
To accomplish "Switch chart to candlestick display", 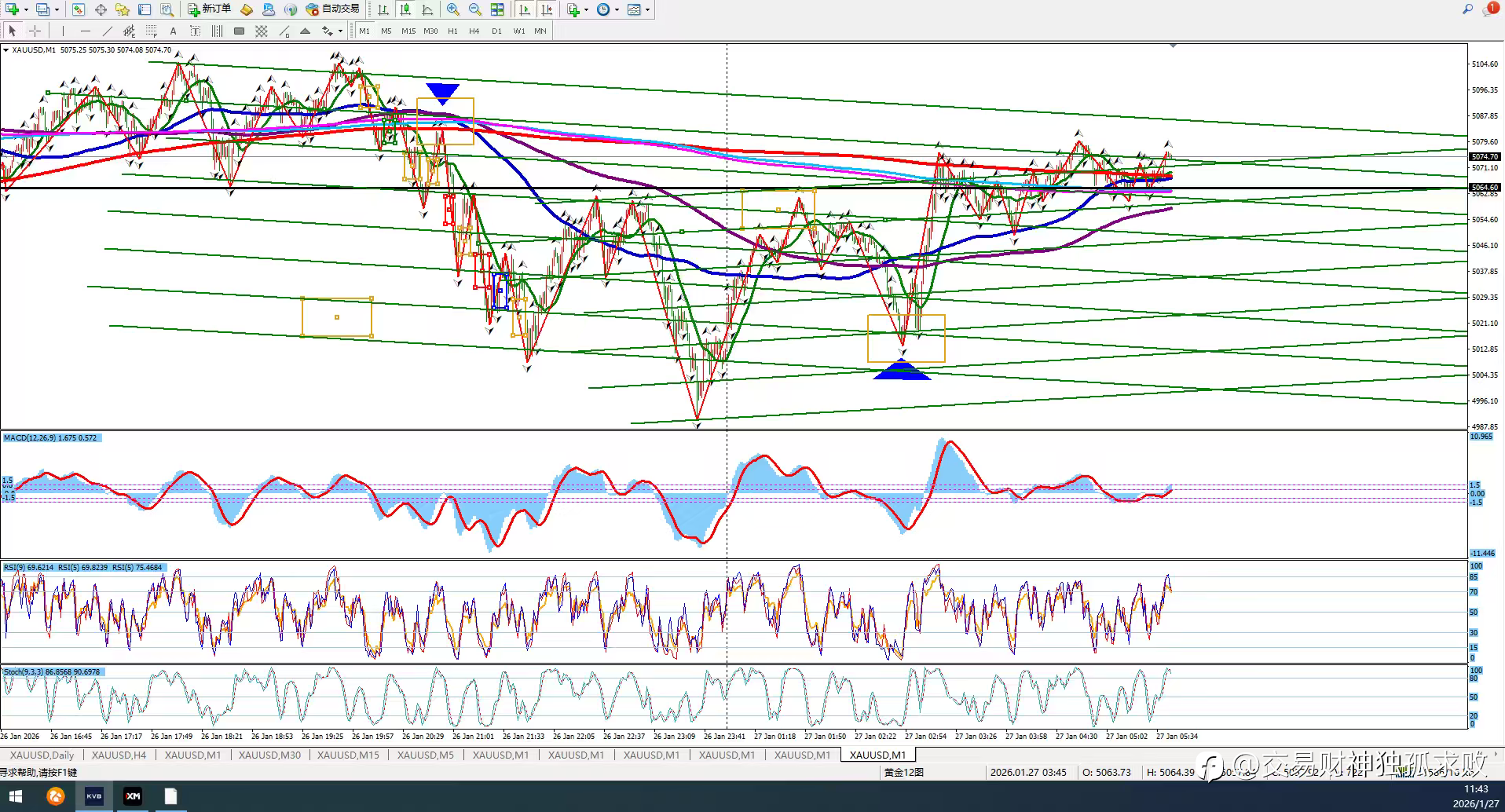I will click(405, 9).
